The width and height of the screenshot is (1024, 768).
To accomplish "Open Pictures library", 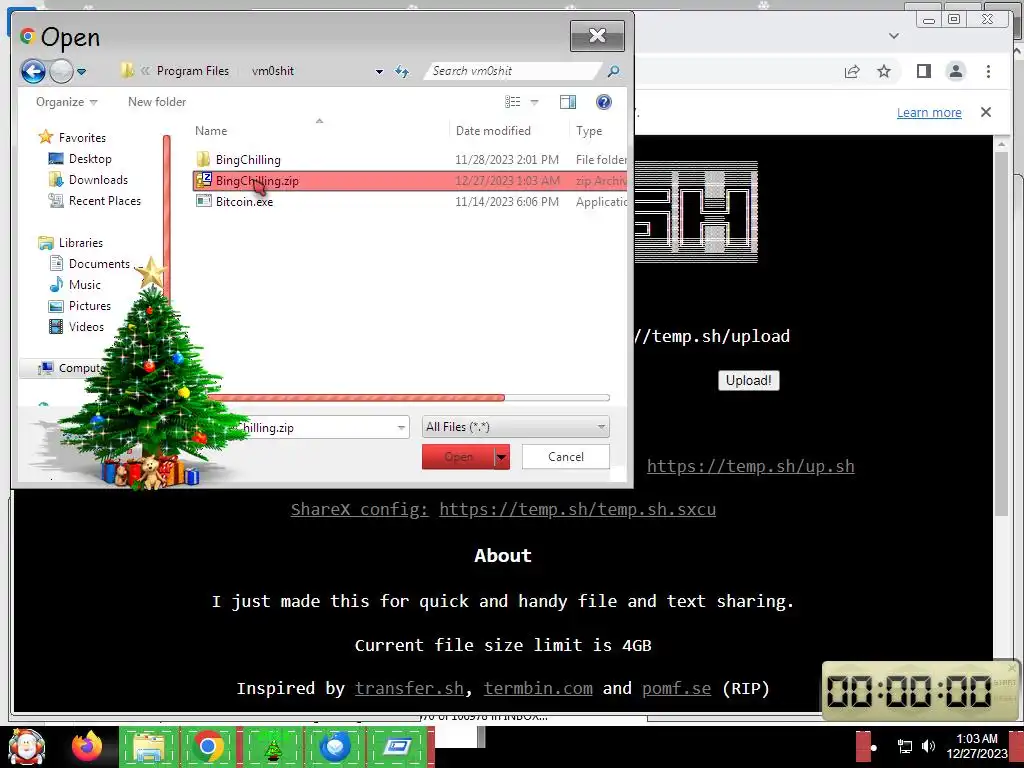I will coord(89,306).
